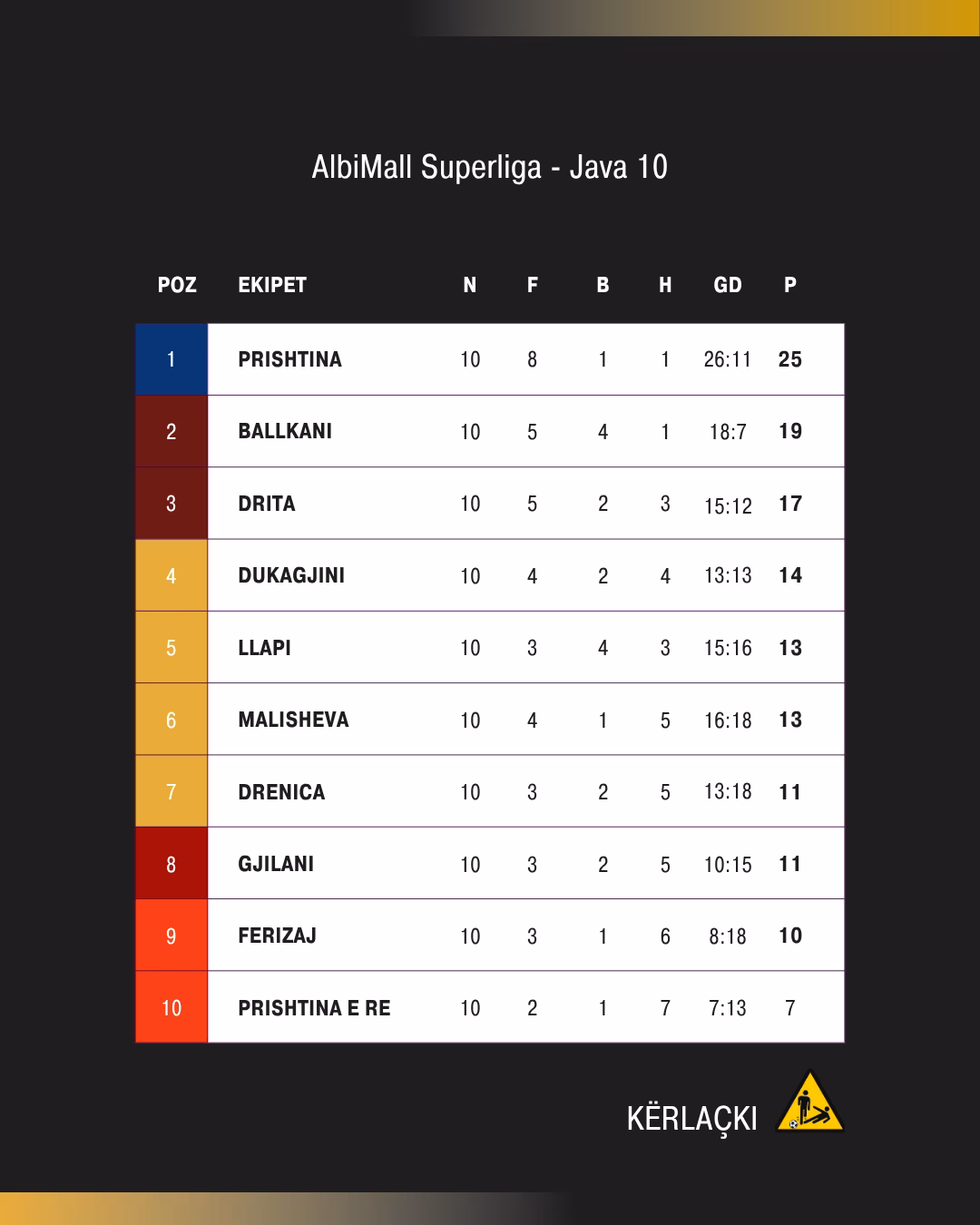This screenshot has height=1225, width=980.
Task: Click the DUKAGJINI team name
Action: pyautogui.click(x=291, y=575)
